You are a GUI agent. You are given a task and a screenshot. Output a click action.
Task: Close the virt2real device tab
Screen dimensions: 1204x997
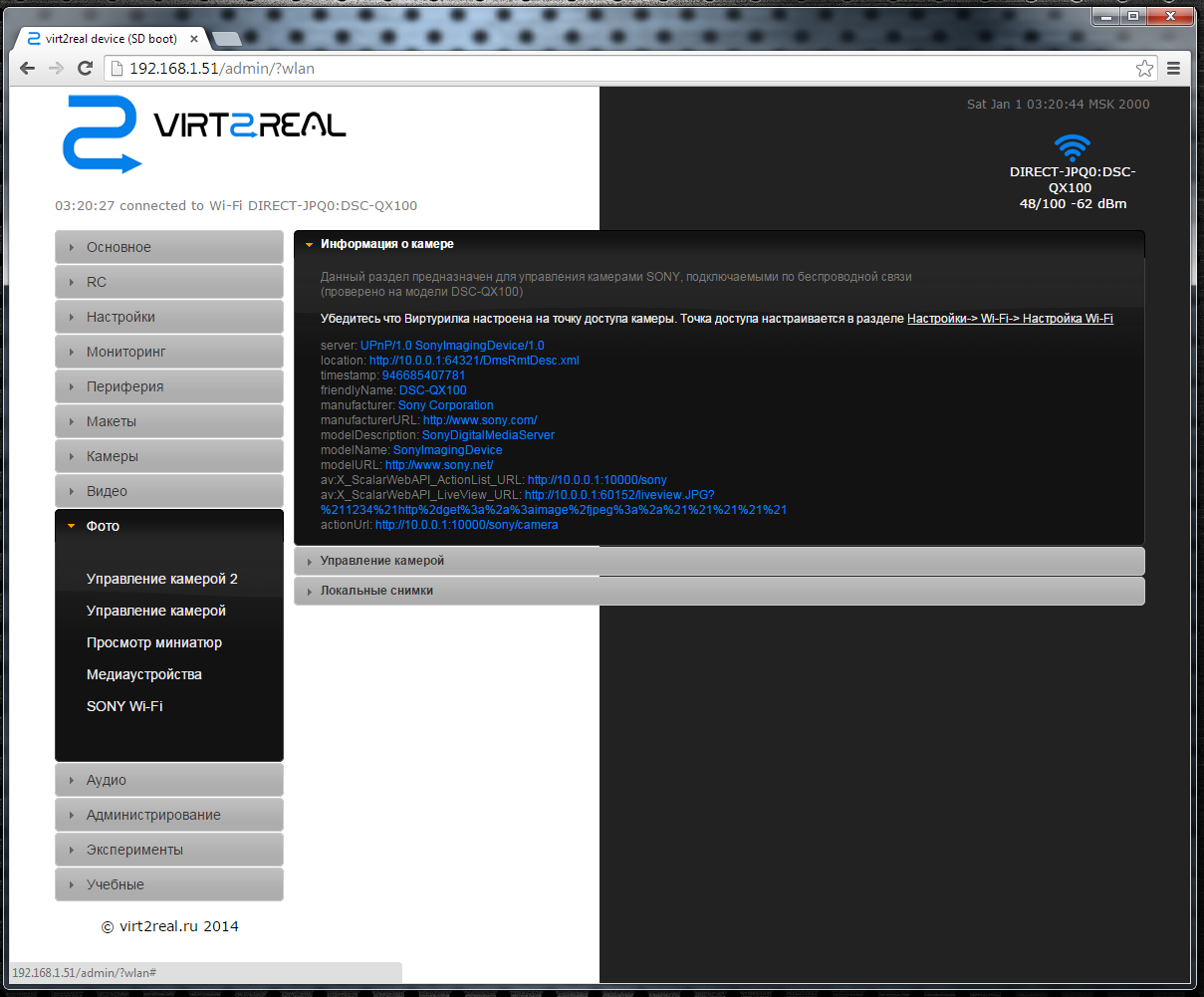pos(193,39)
